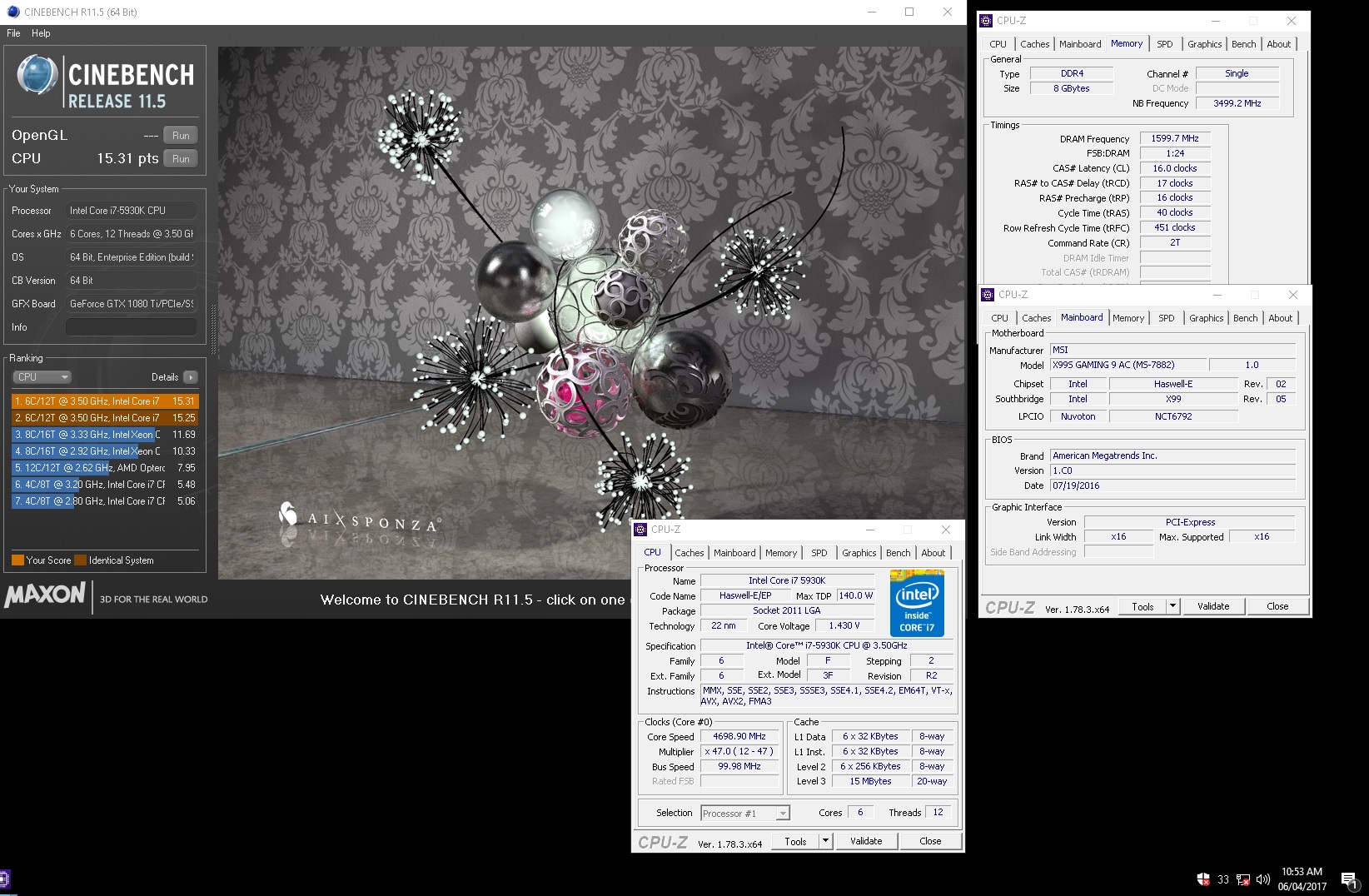This screenshot has height=896, width=1369.
Task: Click the CPU-Z icon in the Mainboard window title
Action: pyautogui.click(x=988, y=295)
